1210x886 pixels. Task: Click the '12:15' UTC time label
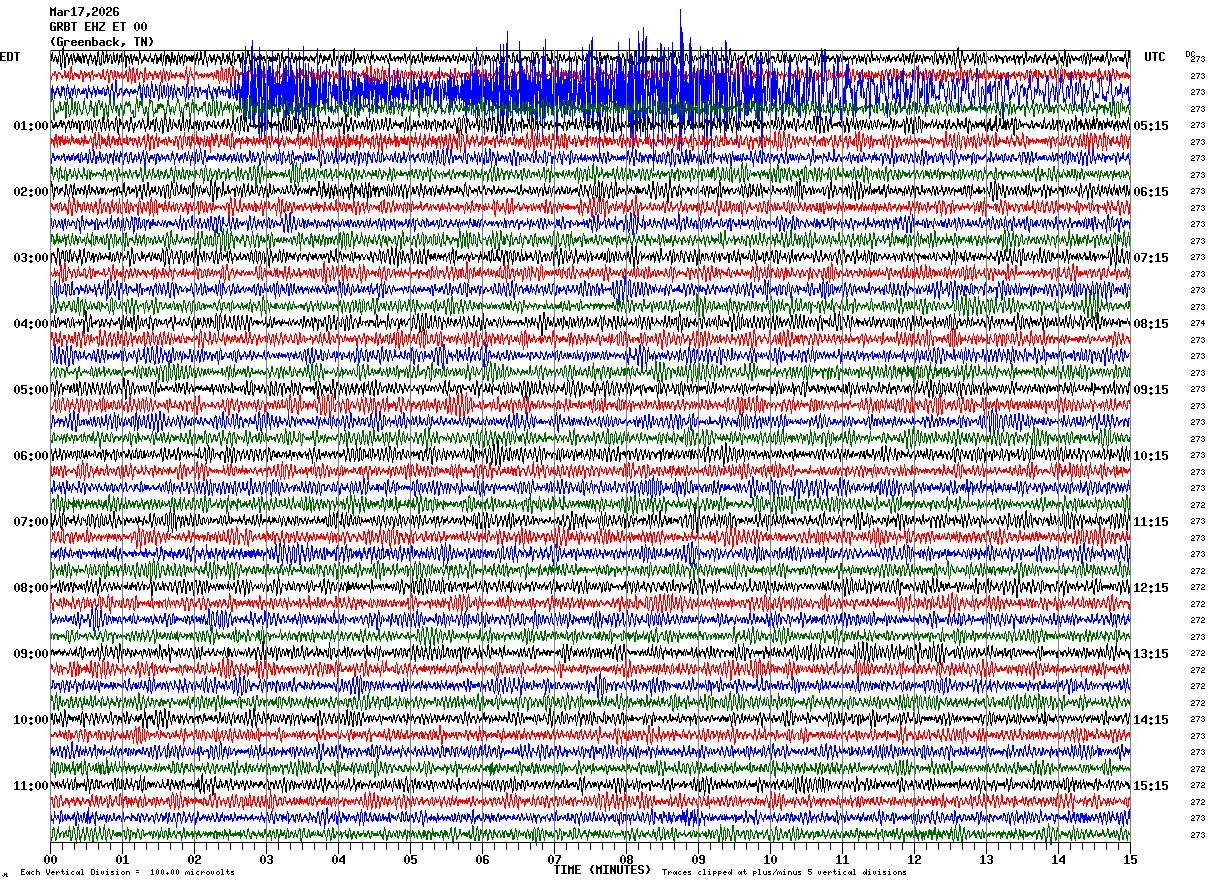1151,588
